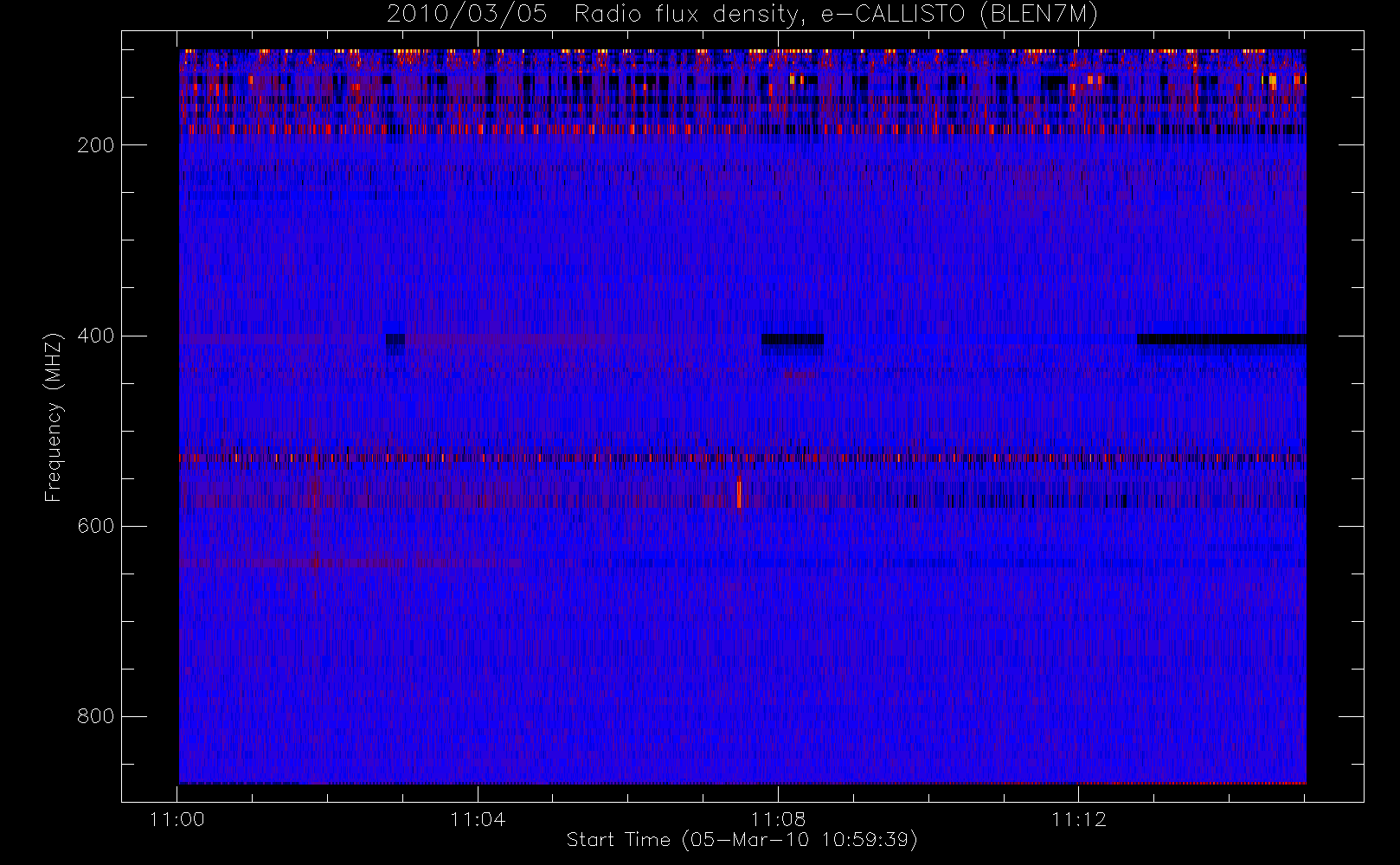Viewport: 1400px width, 865px height.
Task: Click the 'Frequency (MHZ)' y-axis label
Action: click(54, 417)
